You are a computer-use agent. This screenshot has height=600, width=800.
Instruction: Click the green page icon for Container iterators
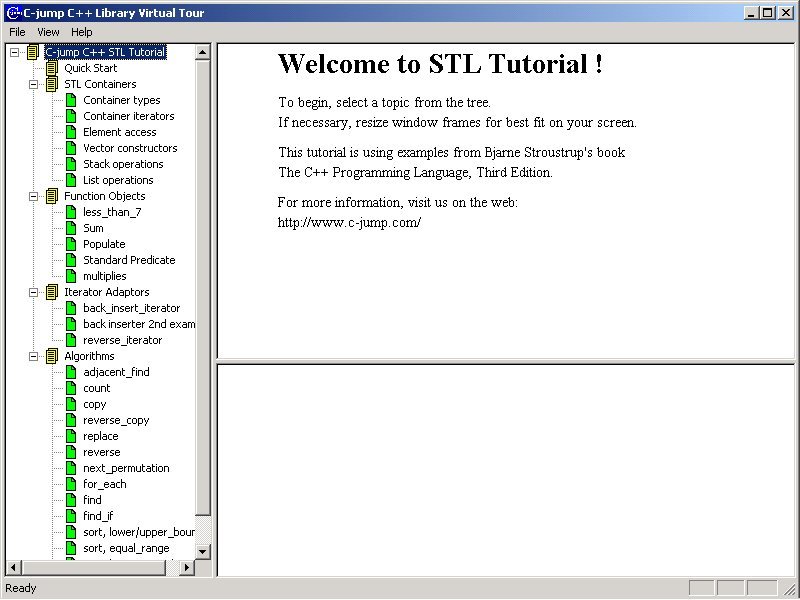point(71,116)
